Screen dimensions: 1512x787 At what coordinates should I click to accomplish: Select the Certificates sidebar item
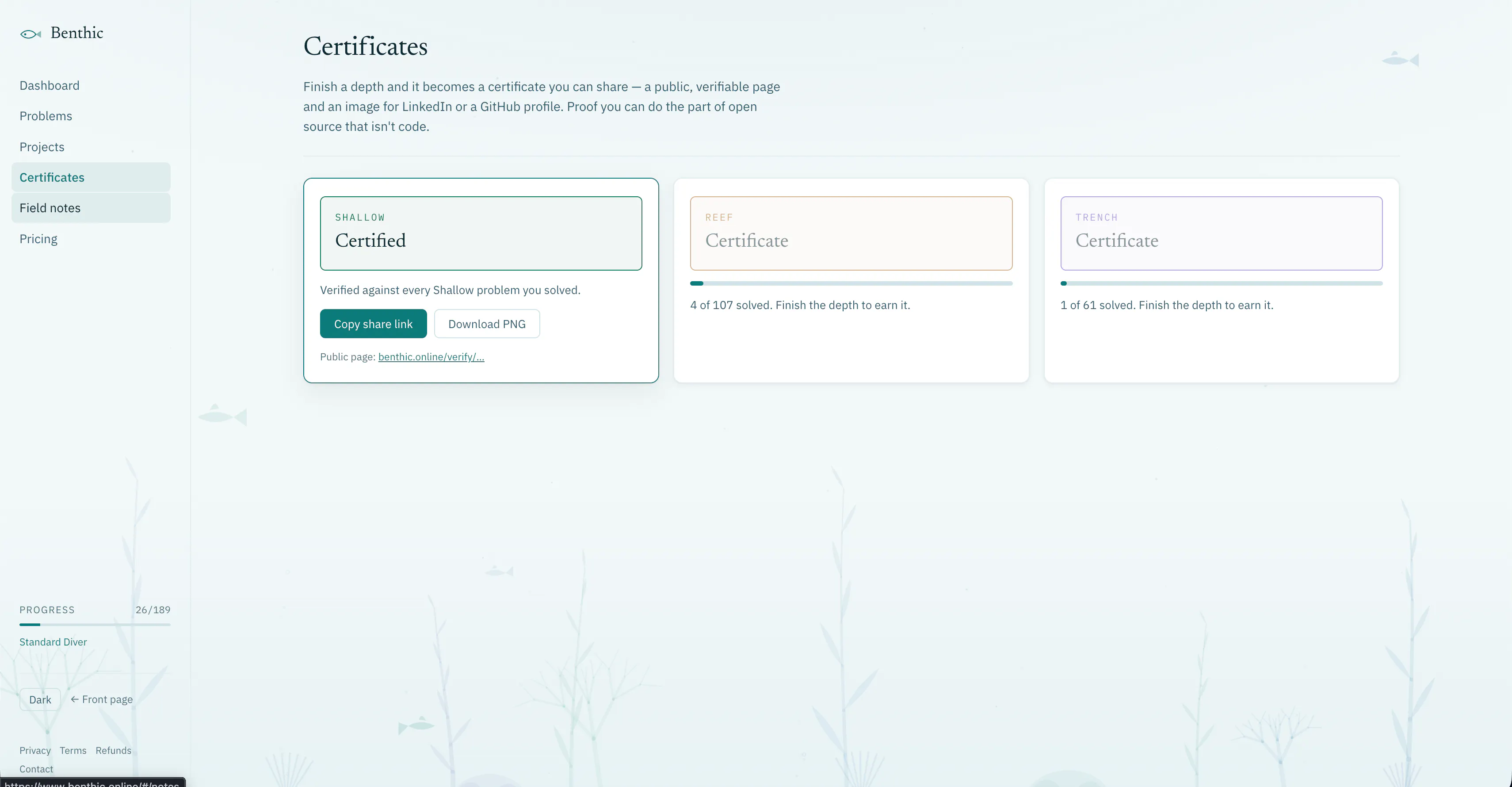tap(91, 177)
